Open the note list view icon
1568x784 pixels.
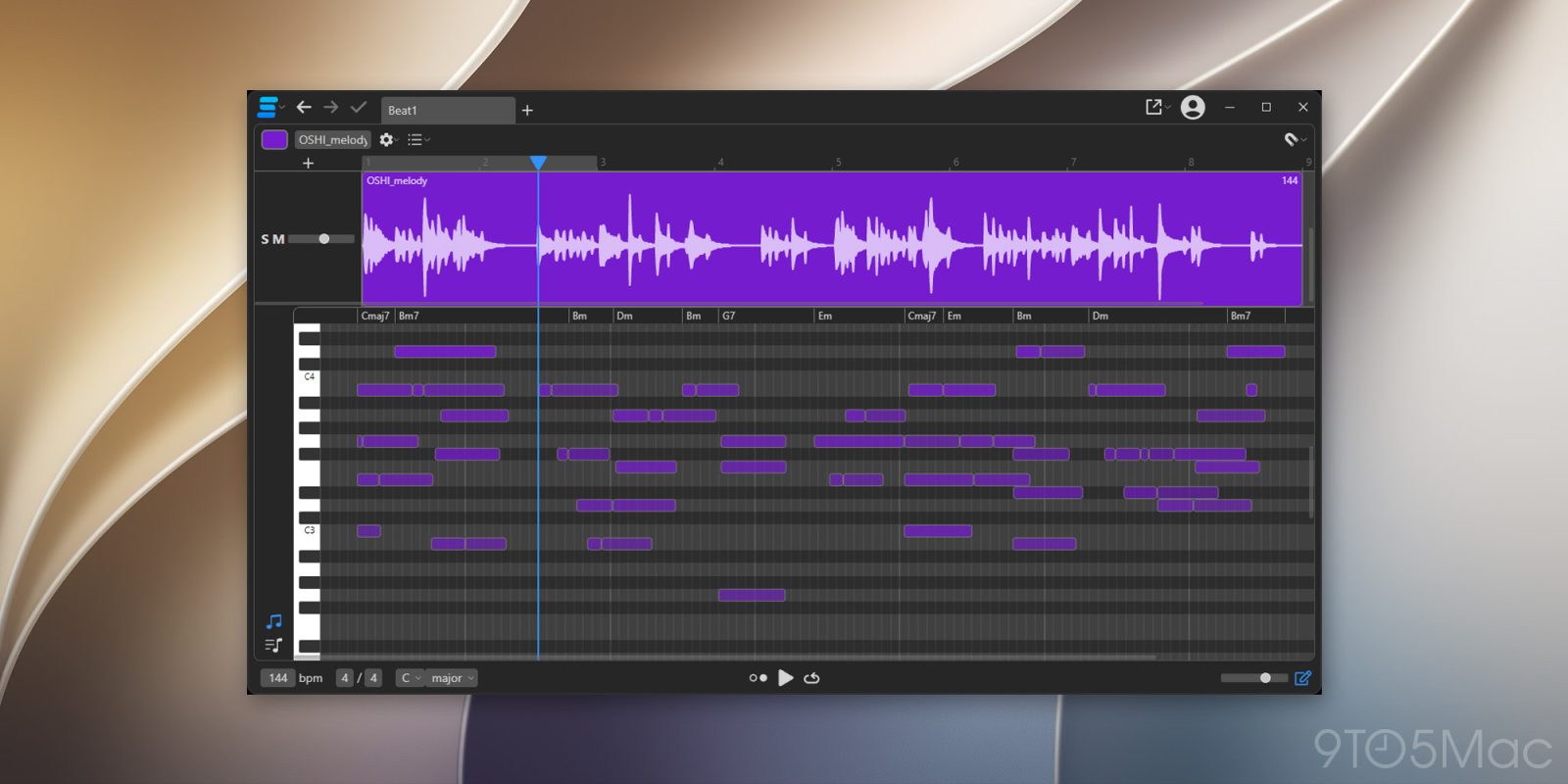(273, 645)
